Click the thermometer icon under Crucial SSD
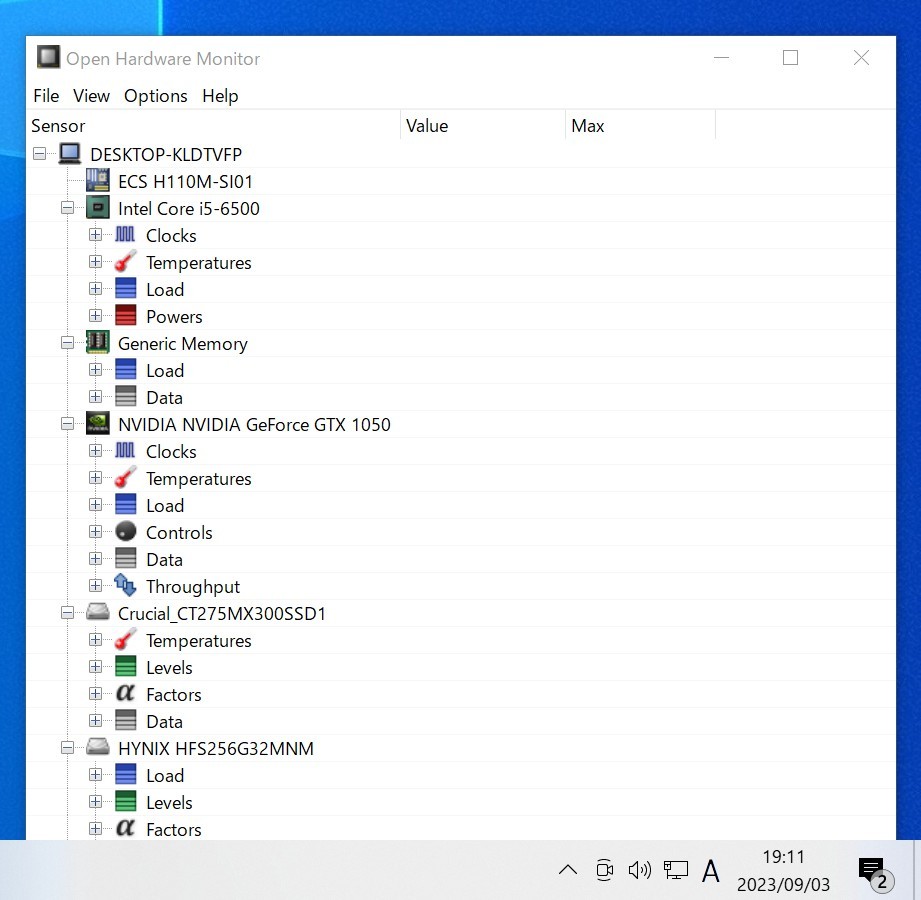The image size is (921, 900). tap(125, 640)
